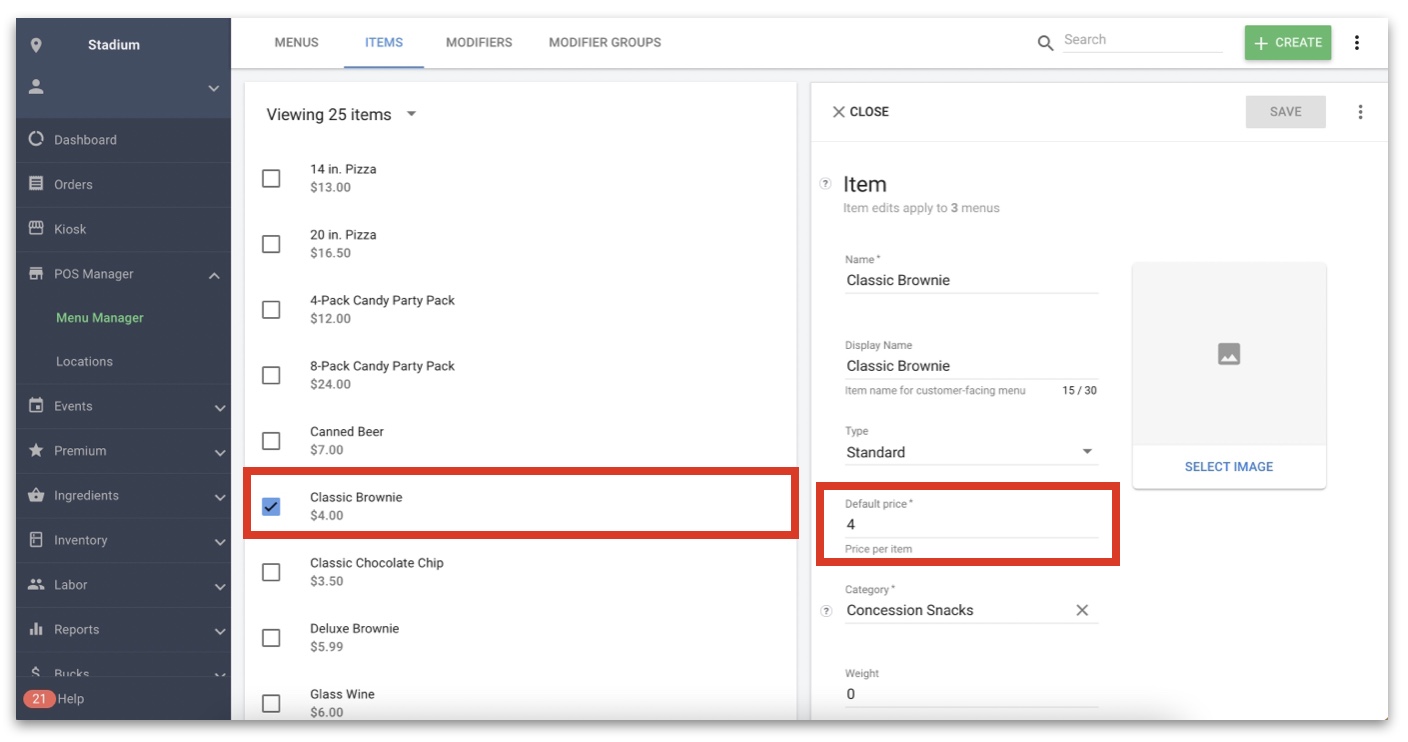This screenshot has height=742, width=1408.
Task: Expand the Labor section chevron
Action: point(220,586)
